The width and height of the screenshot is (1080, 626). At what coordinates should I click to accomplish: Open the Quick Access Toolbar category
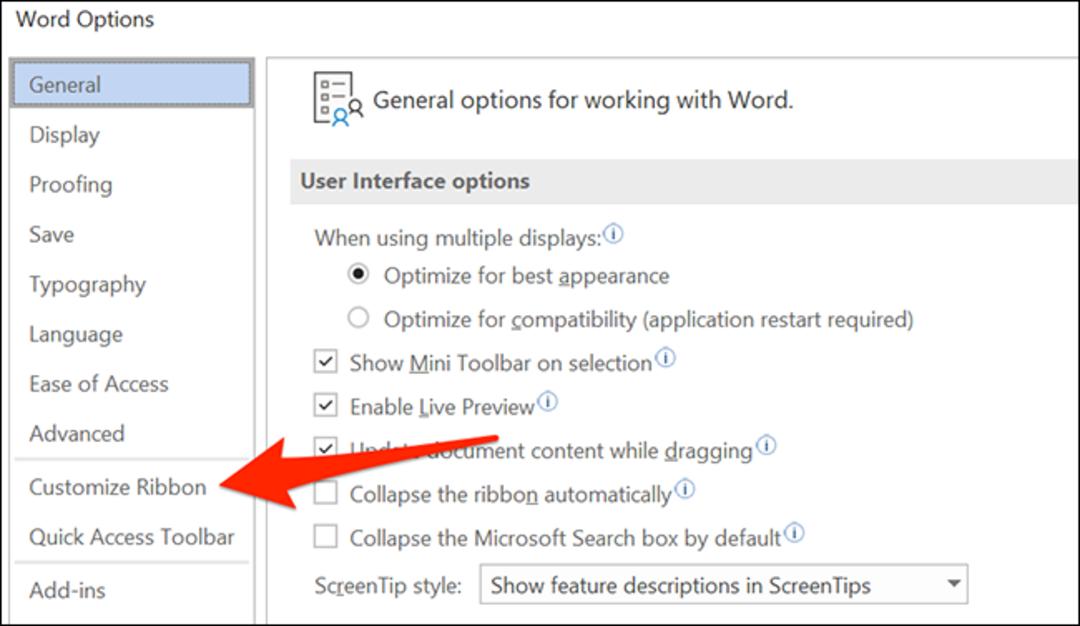[x=132, y=536]
